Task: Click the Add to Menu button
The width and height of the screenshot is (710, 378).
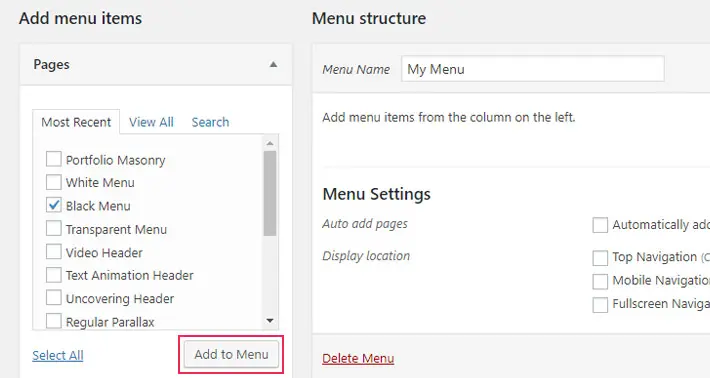Action: click(231, 354)
